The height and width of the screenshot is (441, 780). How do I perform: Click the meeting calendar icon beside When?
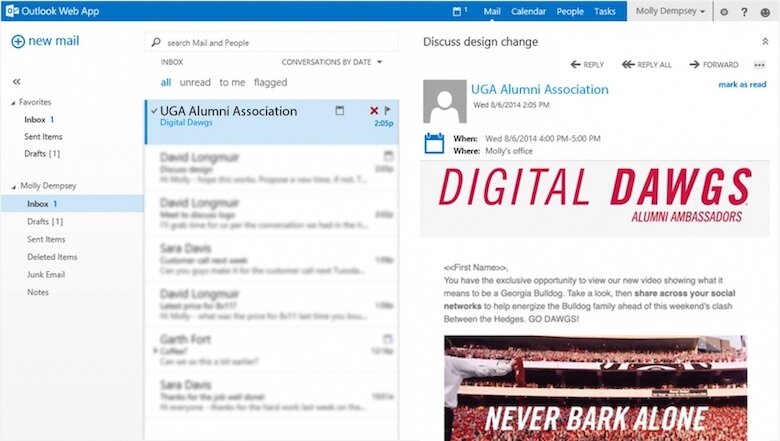pyautogui.click(x=434, y=143)
